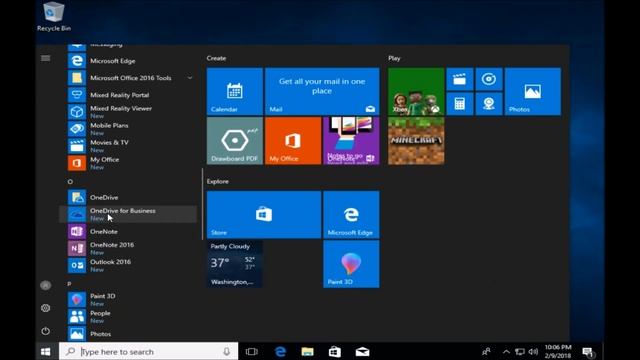Launch Outlook 2016
Image resolution: width=640 pixels, height=360 pixels.
coord(128,265)
